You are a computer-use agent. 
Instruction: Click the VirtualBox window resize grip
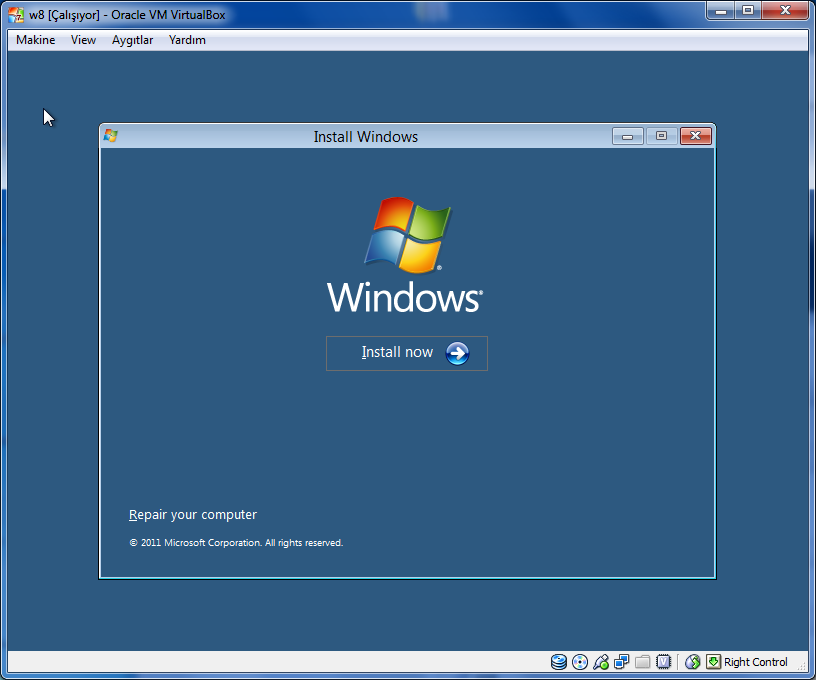click(x=802, y=666)
